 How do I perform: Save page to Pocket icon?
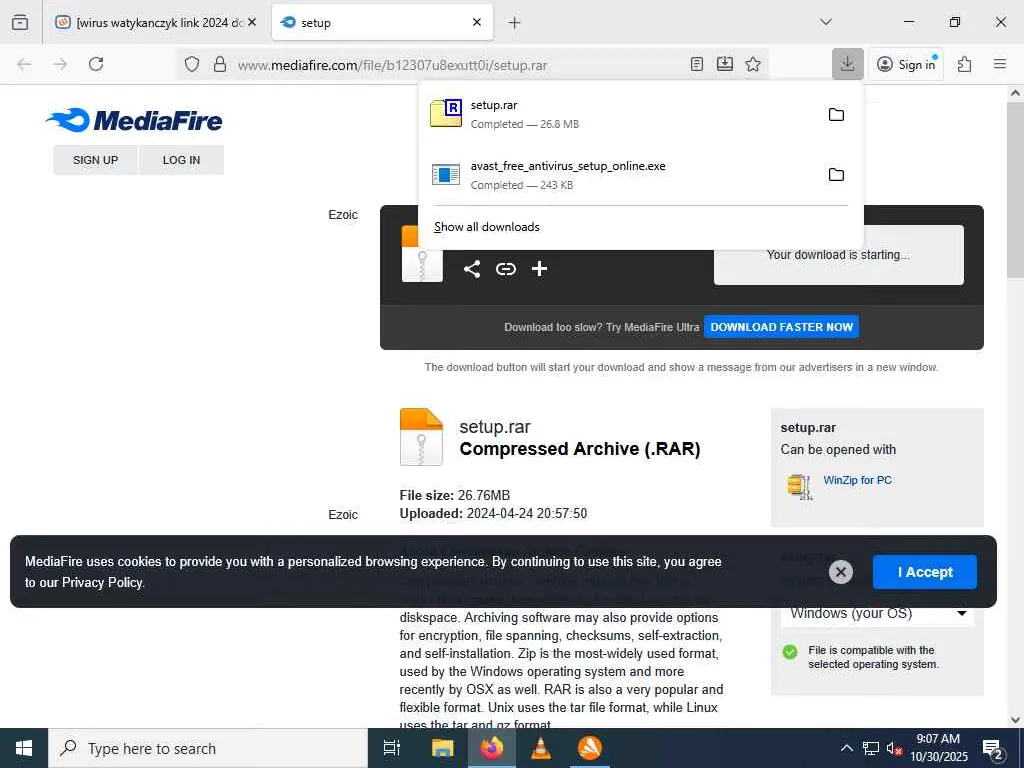click(x=725, y=64)
